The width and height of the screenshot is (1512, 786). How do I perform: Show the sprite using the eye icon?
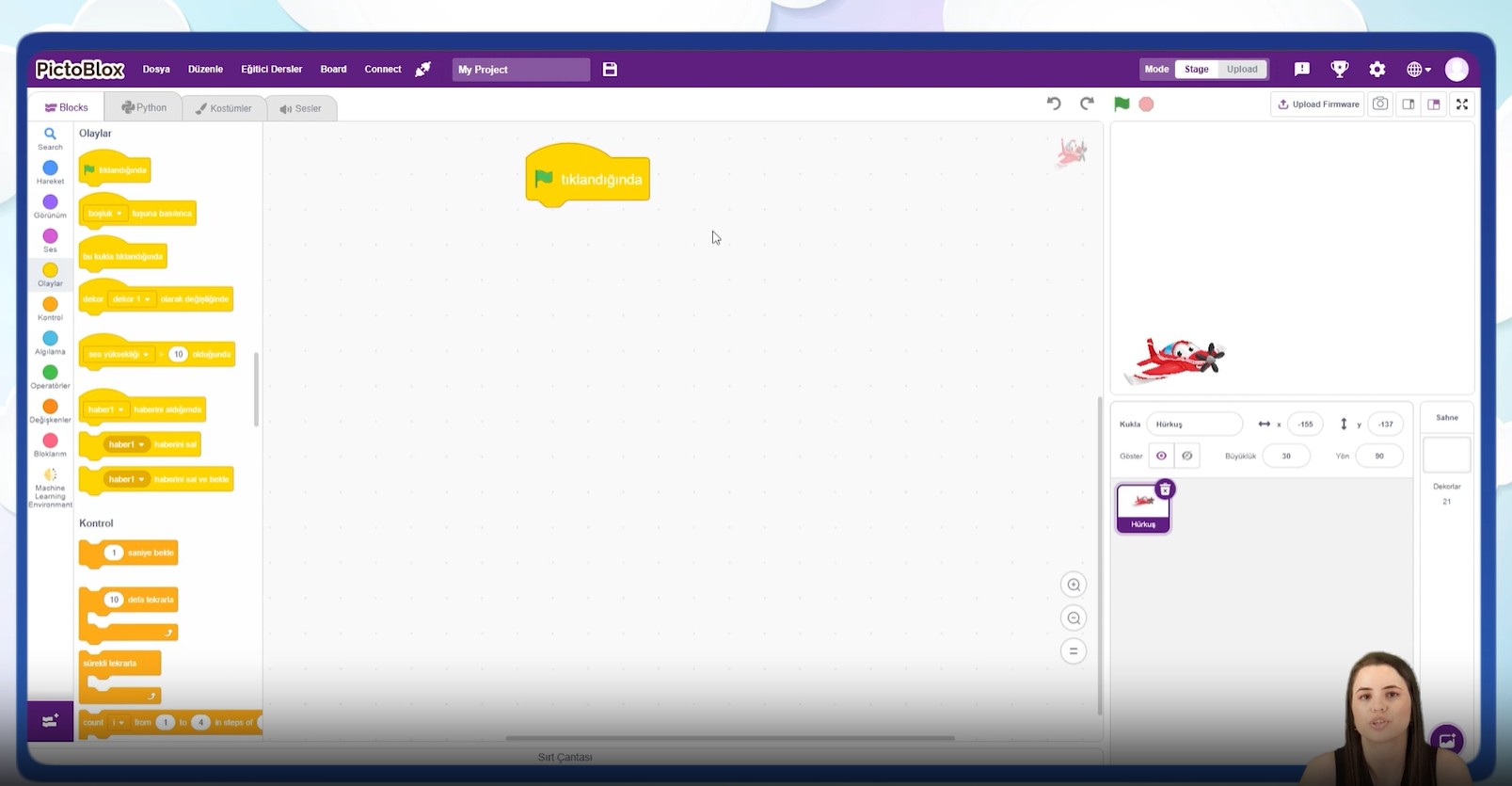click(x=1161, y=457)
